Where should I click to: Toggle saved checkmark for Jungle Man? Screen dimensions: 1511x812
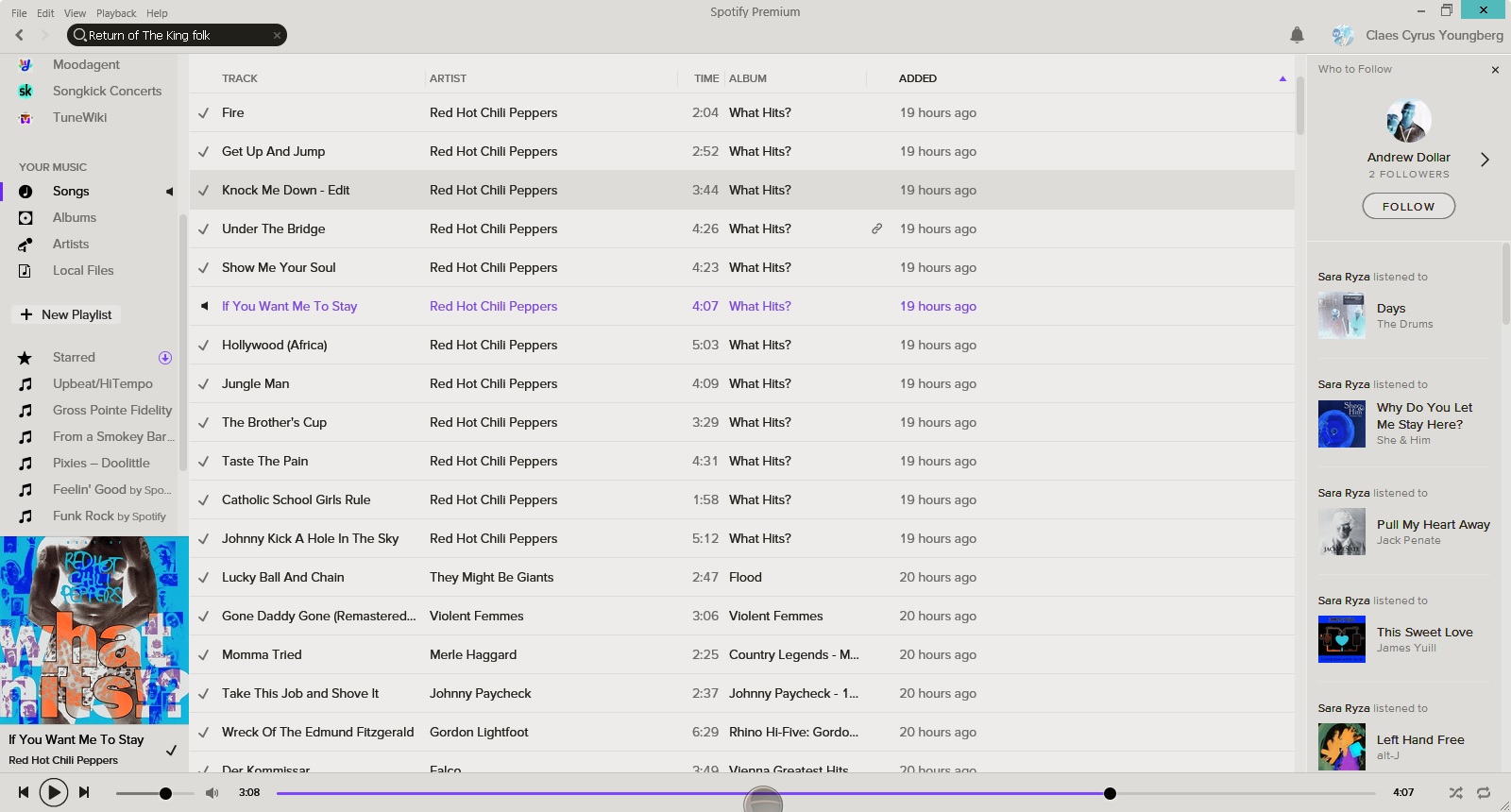coord(203,383)
